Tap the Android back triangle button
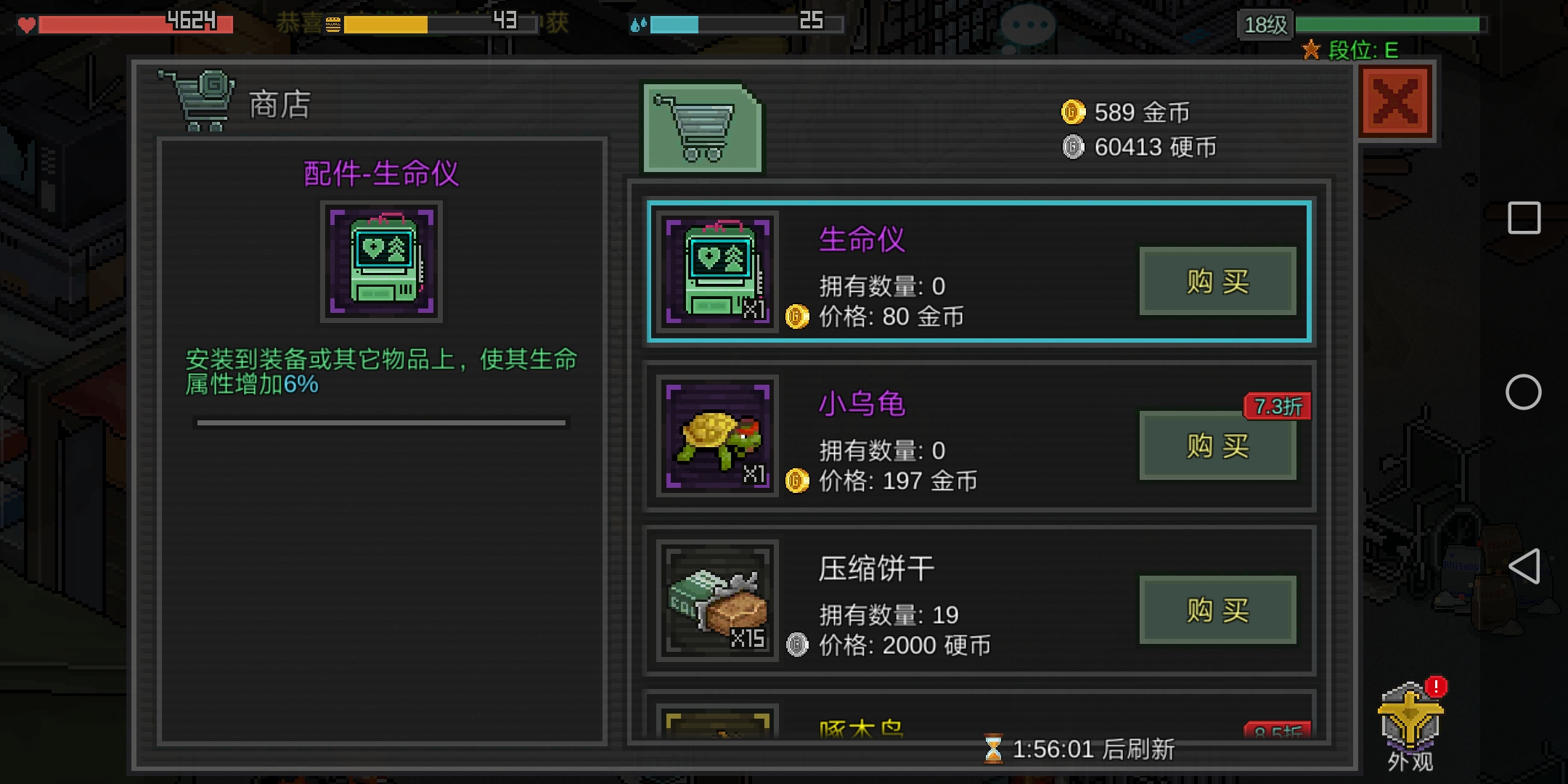This screenshot has width=1568, height=784. pos(1524,566)
